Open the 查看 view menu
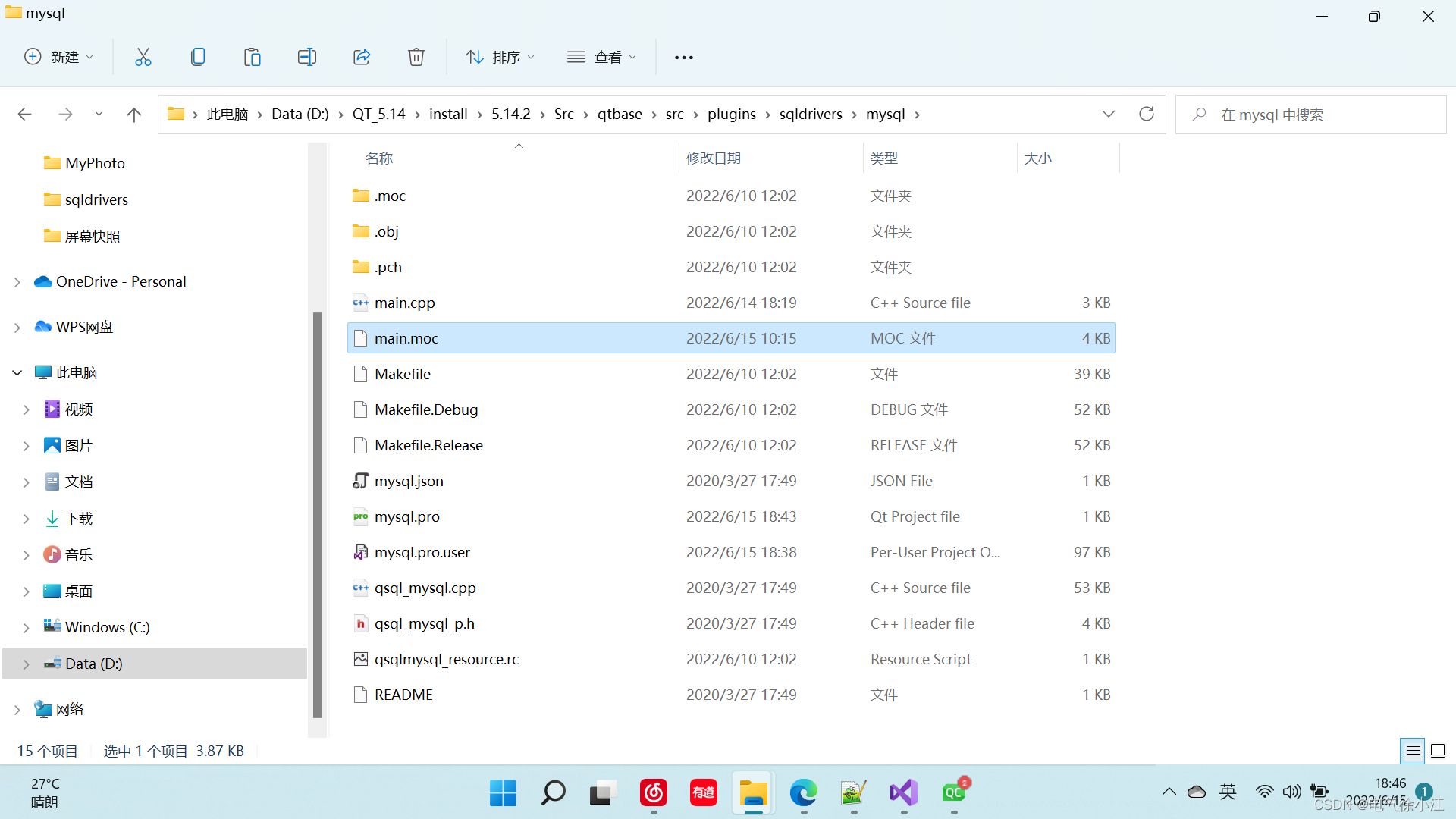The height and width of the screenshot is (819, 1456). coord(601,57)
